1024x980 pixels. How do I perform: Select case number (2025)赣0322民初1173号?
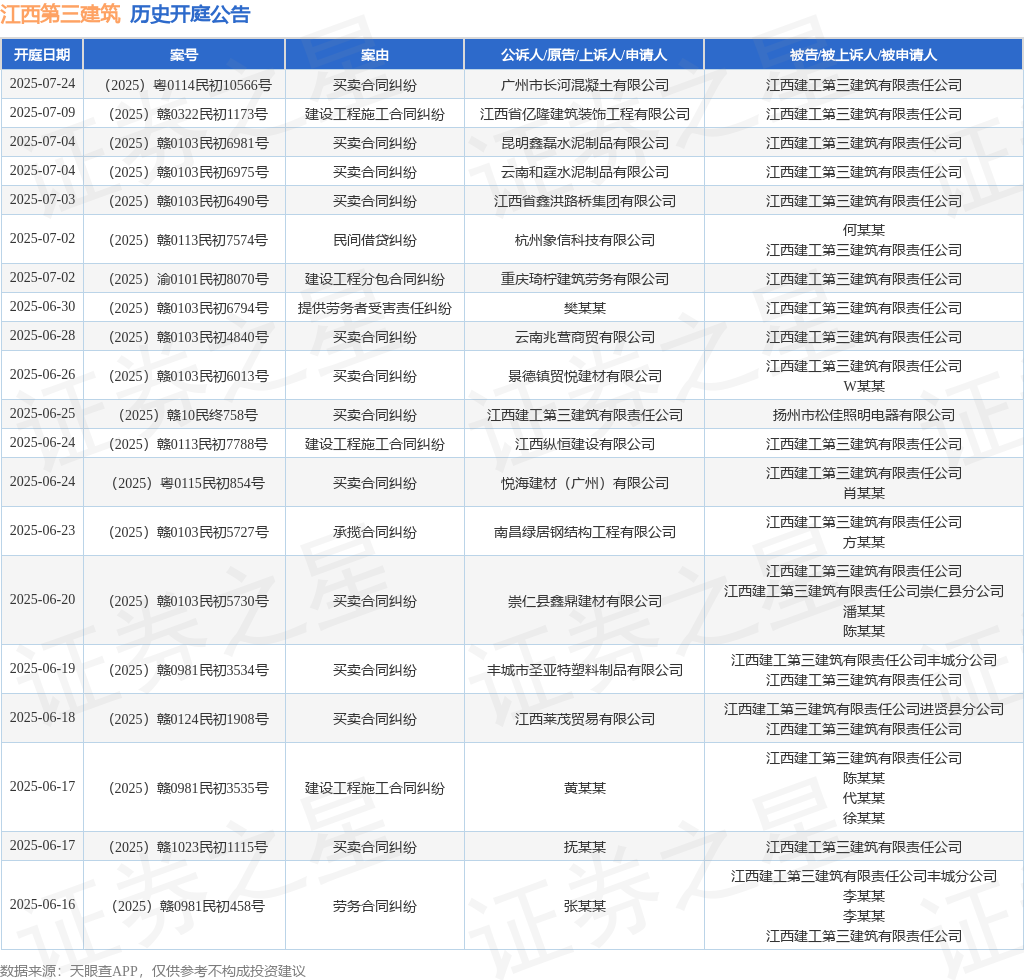(187, 114)
